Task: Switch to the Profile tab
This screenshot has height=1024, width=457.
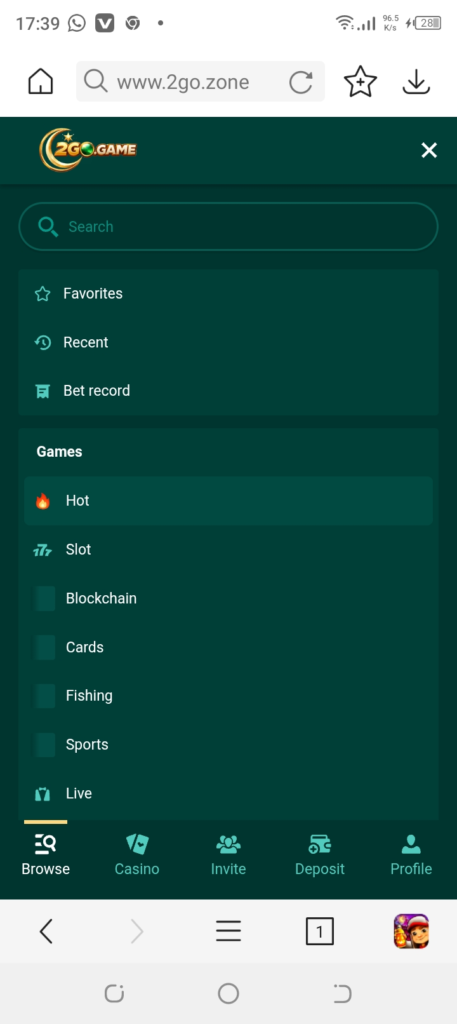Action: [411, 855]
